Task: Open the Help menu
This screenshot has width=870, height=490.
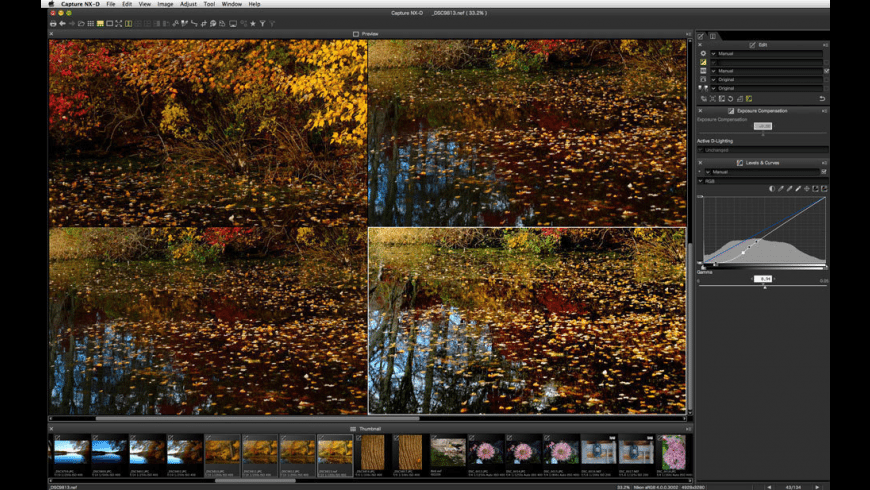Action: pos(254,4)
